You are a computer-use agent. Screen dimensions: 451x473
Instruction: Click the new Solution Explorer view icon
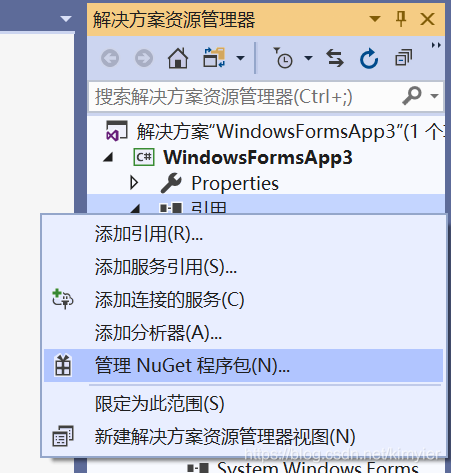(63, 436)
